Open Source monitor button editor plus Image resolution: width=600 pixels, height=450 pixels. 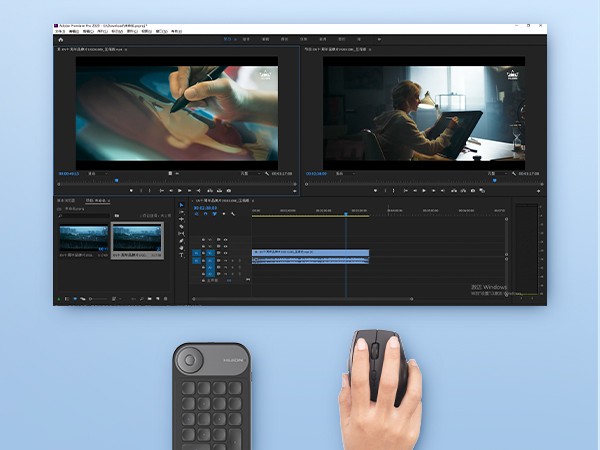pos(295,191)
